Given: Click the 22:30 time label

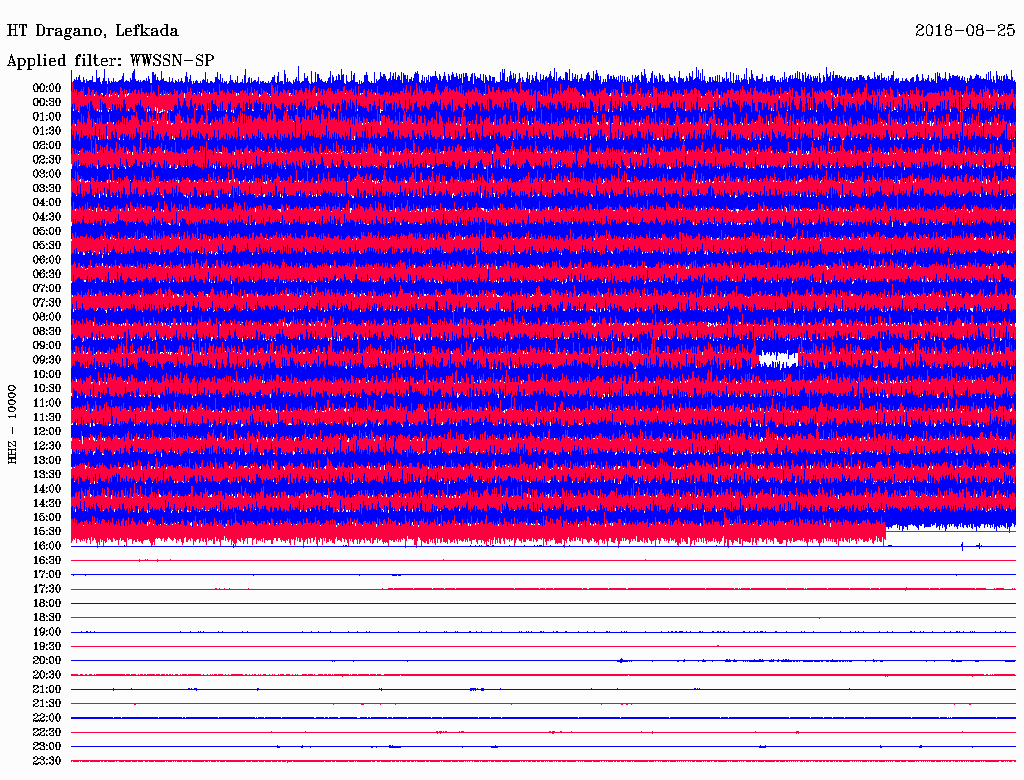Looking at the screenshot, I should [47, 733].
